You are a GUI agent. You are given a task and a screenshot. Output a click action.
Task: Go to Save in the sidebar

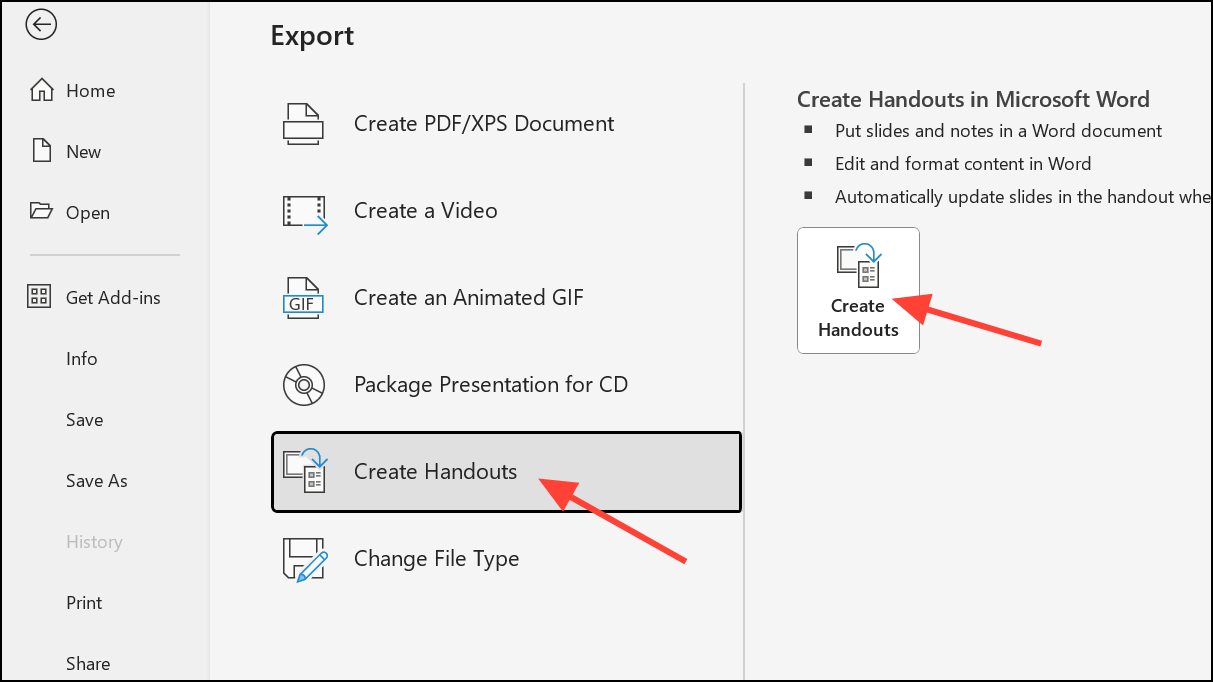pyautogui.click(x=85, y=420)
